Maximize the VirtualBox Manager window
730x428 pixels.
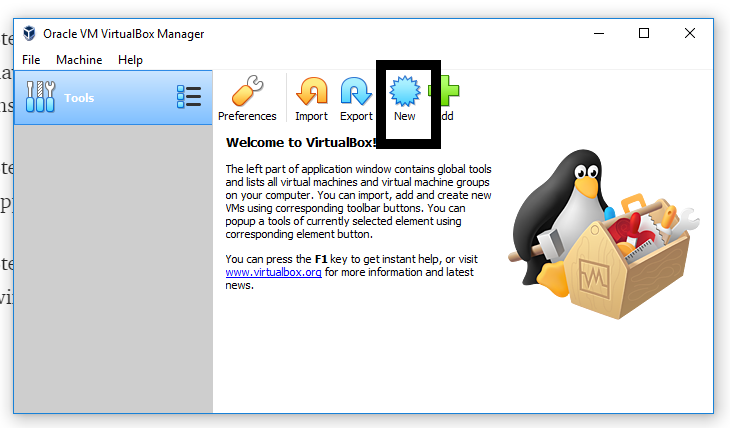click(644, 34)
